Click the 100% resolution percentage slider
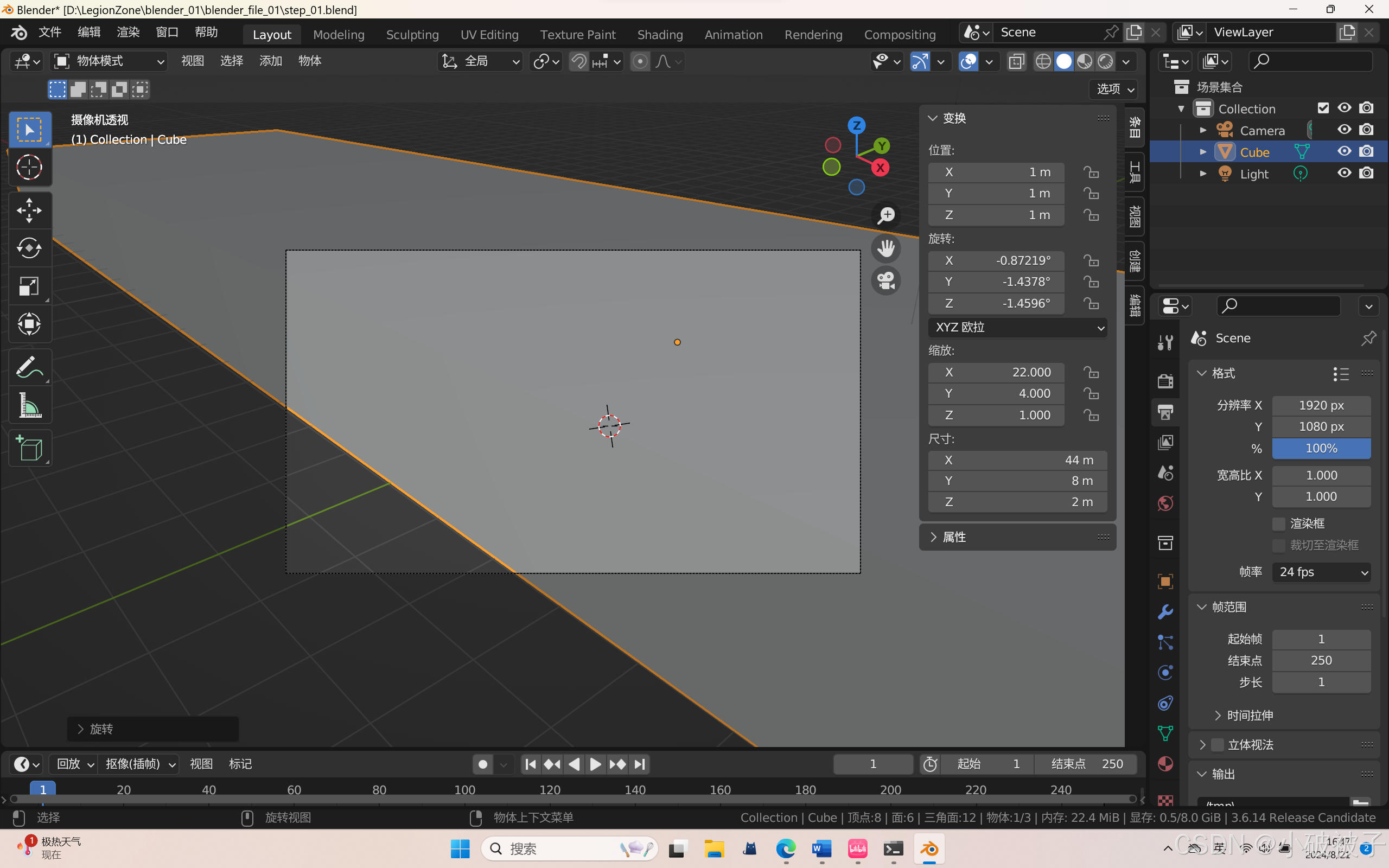1389x868 pixels. coord(1321,448)
